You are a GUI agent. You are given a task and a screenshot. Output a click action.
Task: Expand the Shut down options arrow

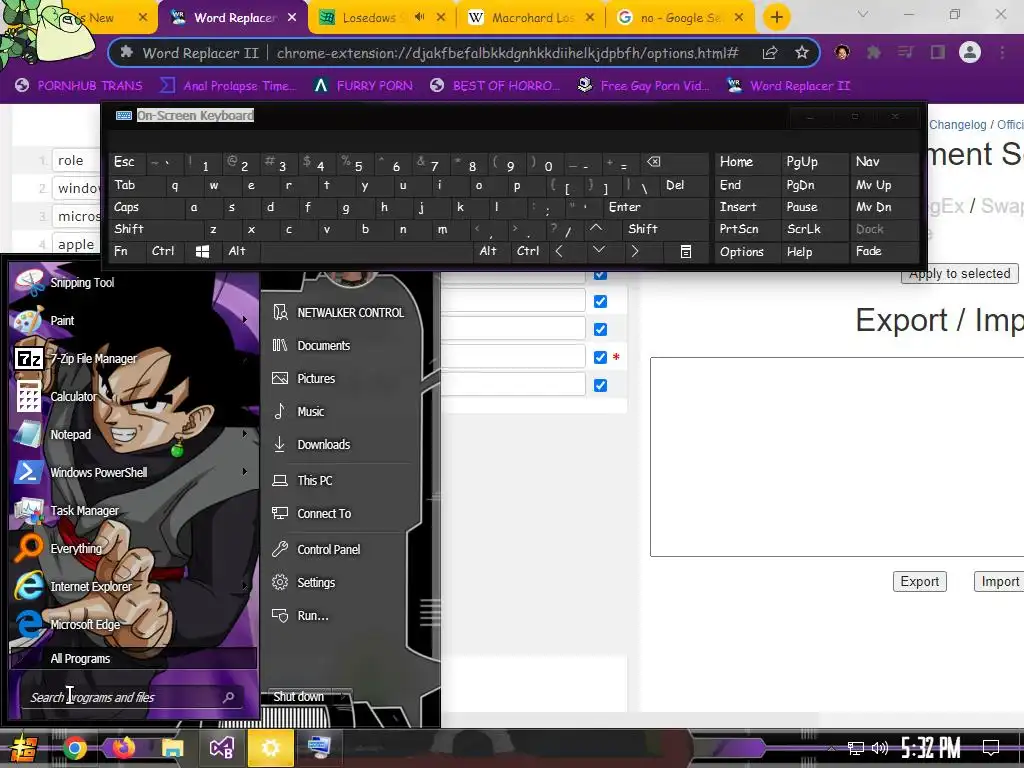(x=344, y=697)
